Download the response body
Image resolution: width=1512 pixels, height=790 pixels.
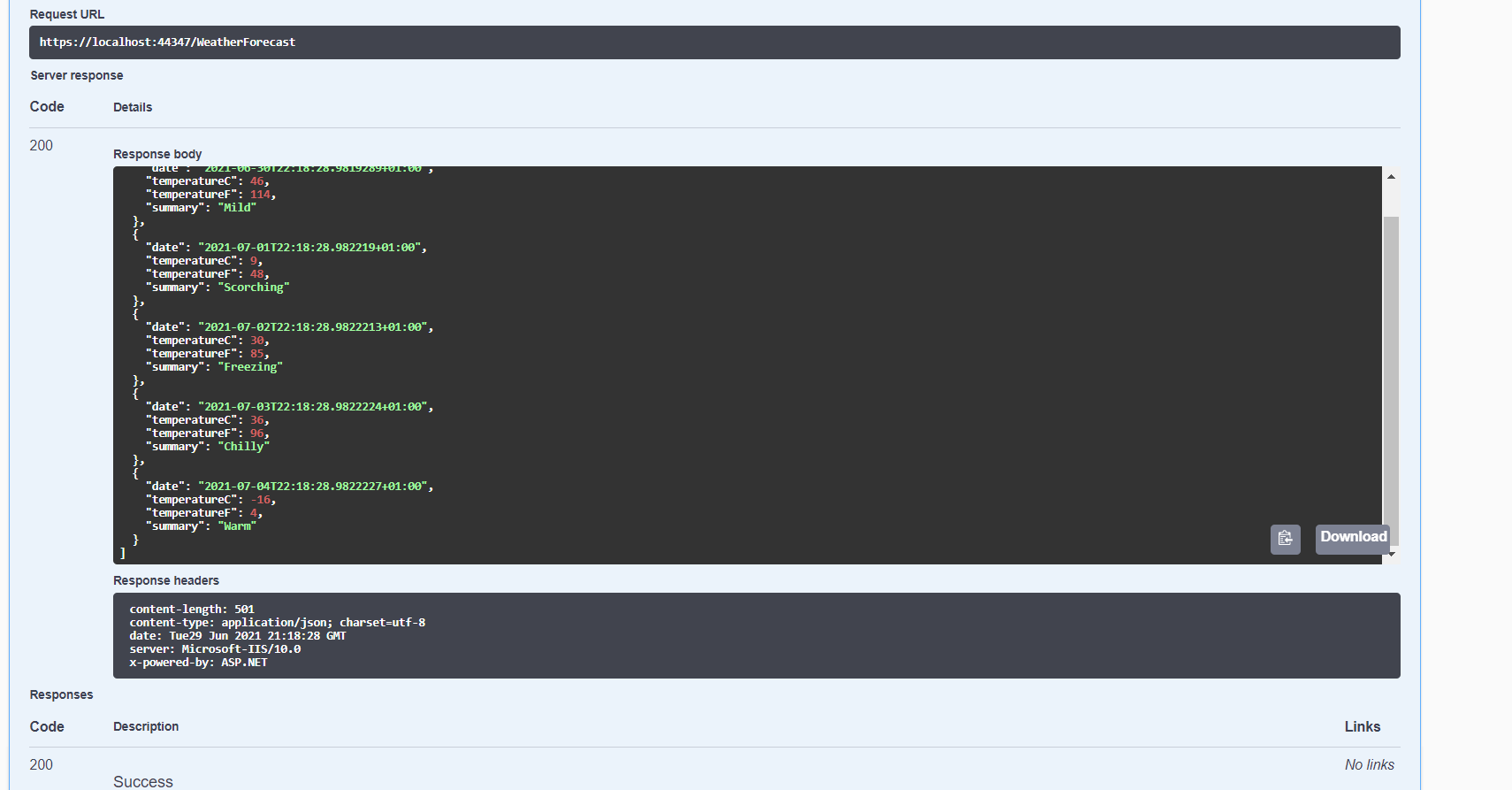point(1353,538)
